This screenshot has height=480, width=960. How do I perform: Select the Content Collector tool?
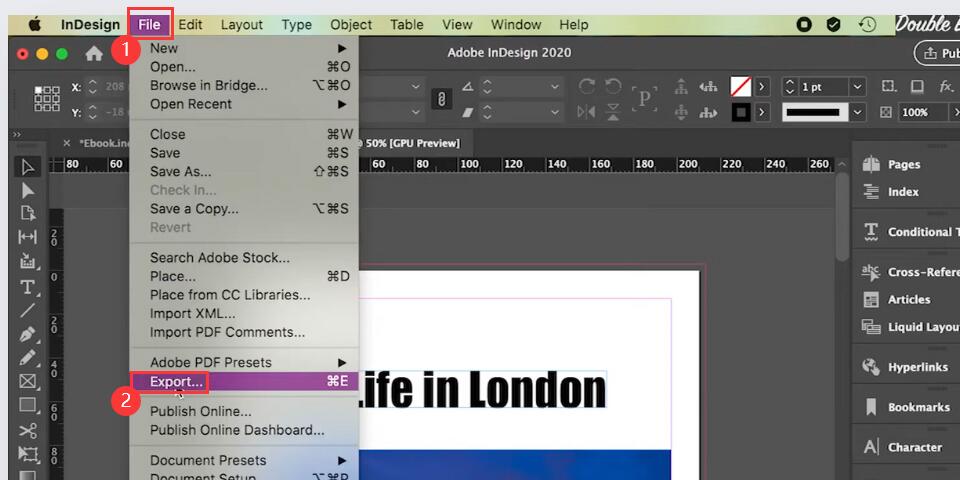point(28,261)
